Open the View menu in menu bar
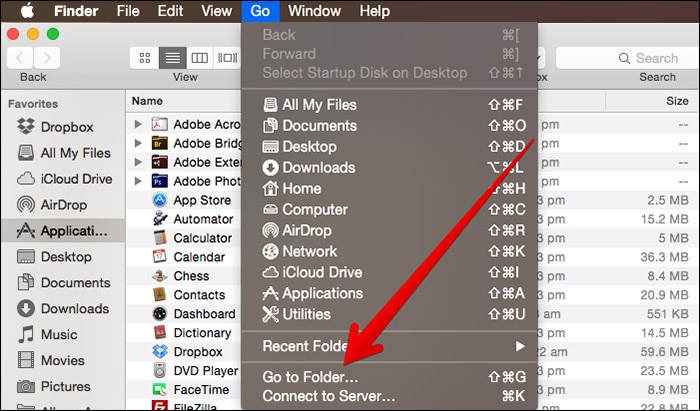 pos(217,11)
